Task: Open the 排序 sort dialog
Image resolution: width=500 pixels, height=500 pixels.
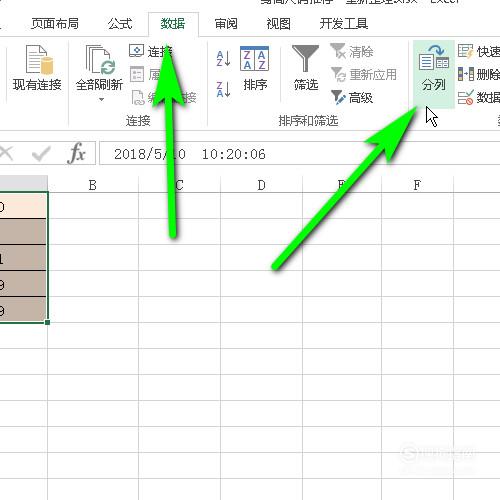Action: [x=255, y=69]
